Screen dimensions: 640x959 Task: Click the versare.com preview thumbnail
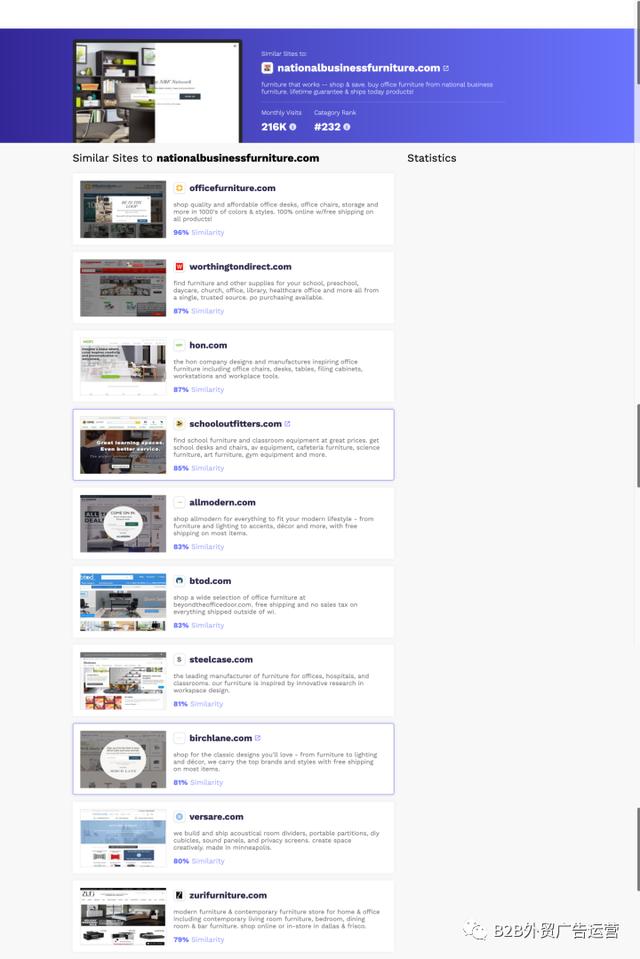click(123, 838)
